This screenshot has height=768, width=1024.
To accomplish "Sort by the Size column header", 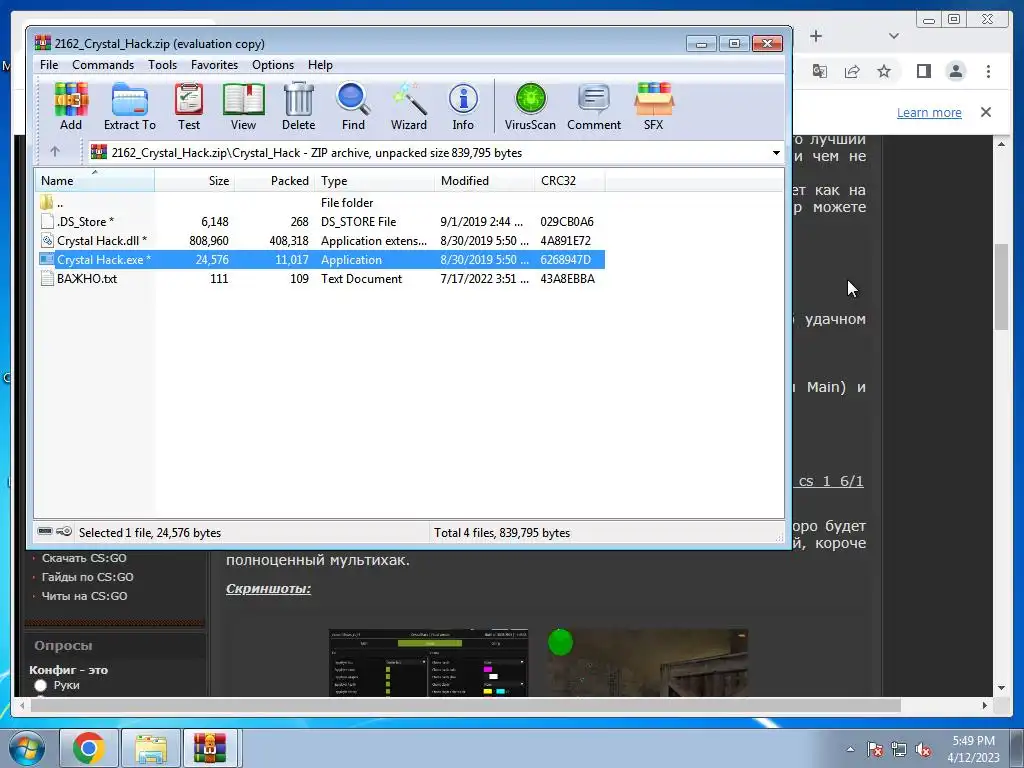I will pos(195,181).
